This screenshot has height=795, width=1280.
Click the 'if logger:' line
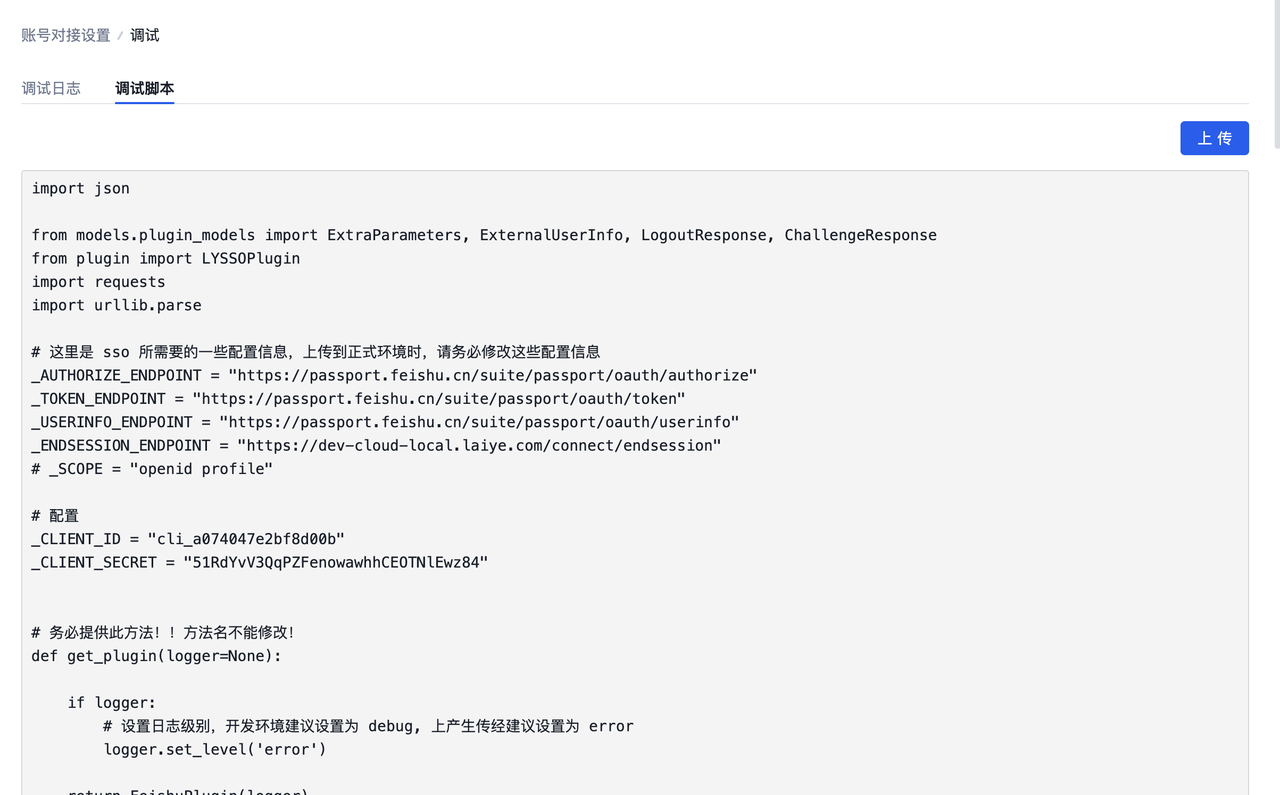pyautogui.click(x=112, y=702)
